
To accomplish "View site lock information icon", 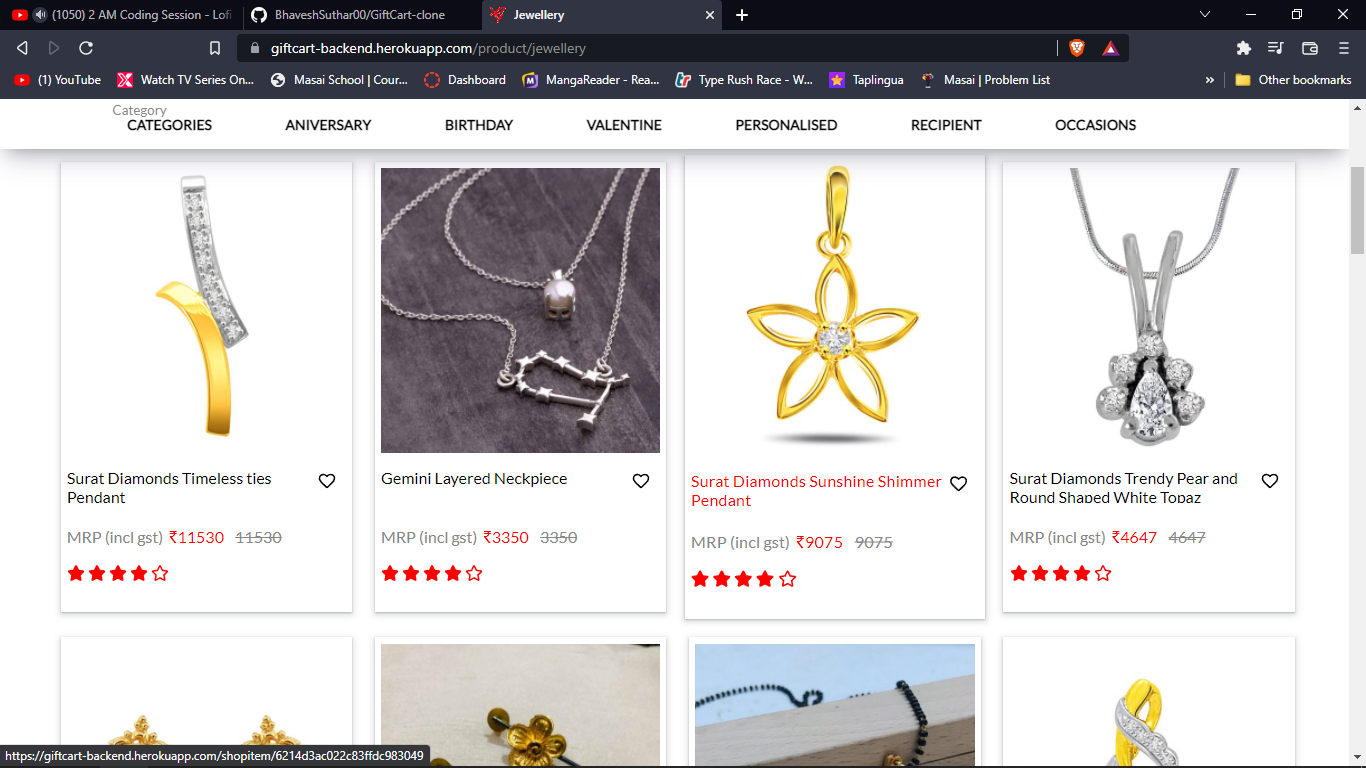I will (253, 48).
